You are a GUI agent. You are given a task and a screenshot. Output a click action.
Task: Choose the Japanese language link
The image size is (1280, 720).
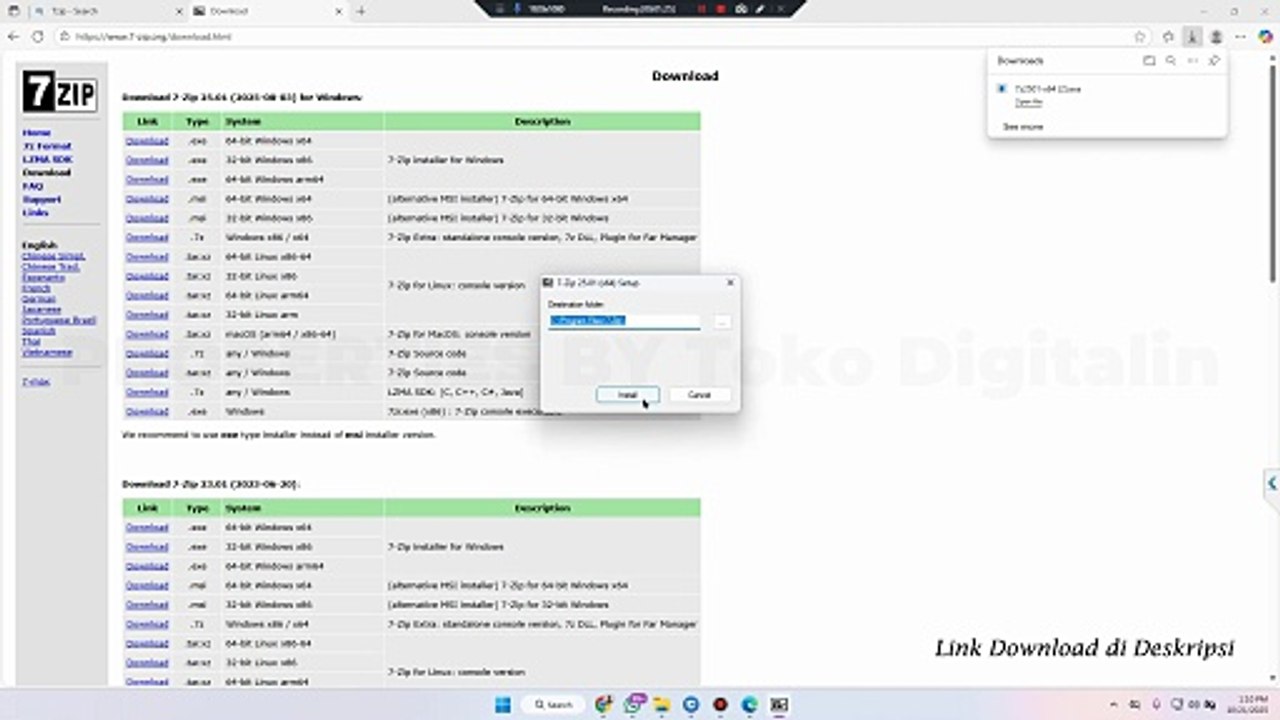point(41,309)
